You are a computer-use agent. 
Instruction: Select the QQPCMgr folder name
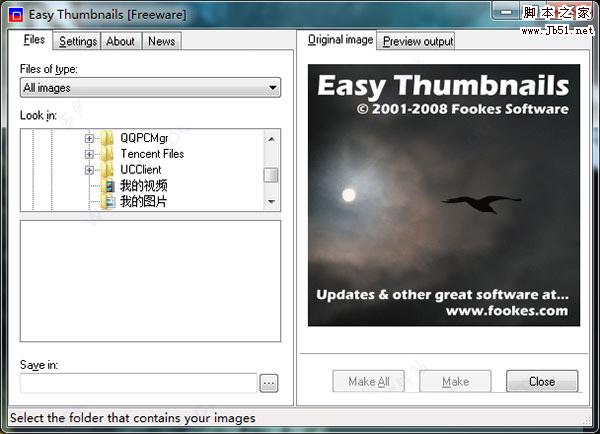(x=144, y=138)
